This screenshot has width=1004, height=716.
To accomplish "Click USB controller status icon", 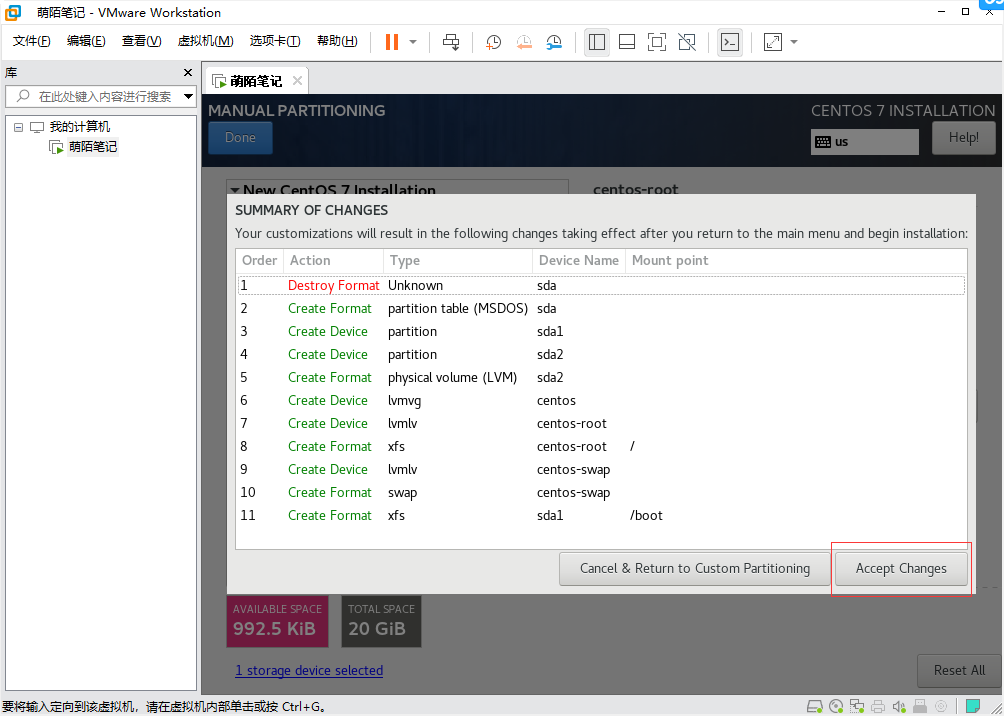I will 920,706.
